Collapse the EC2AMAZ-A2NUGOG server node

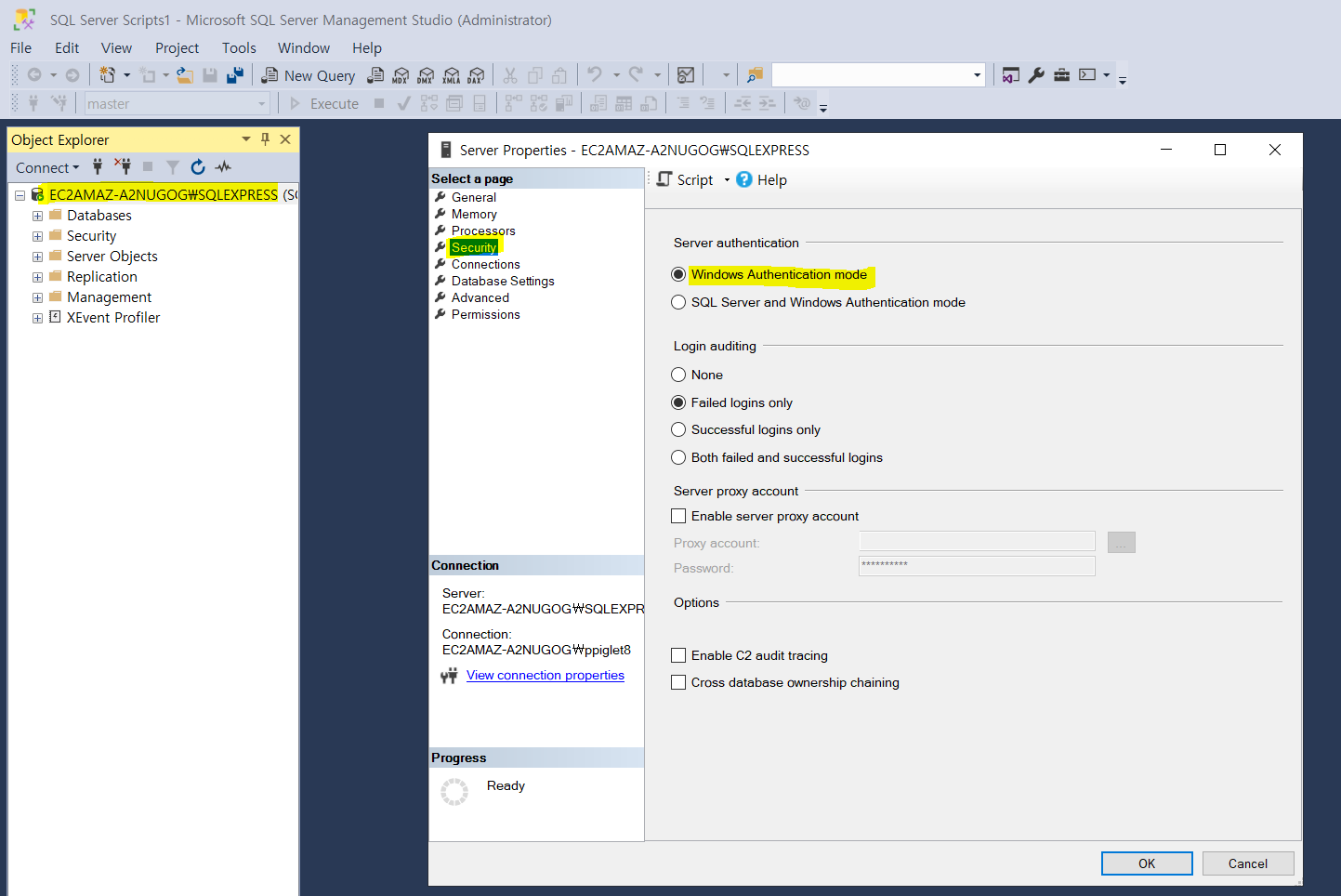(x=20, y=195)
